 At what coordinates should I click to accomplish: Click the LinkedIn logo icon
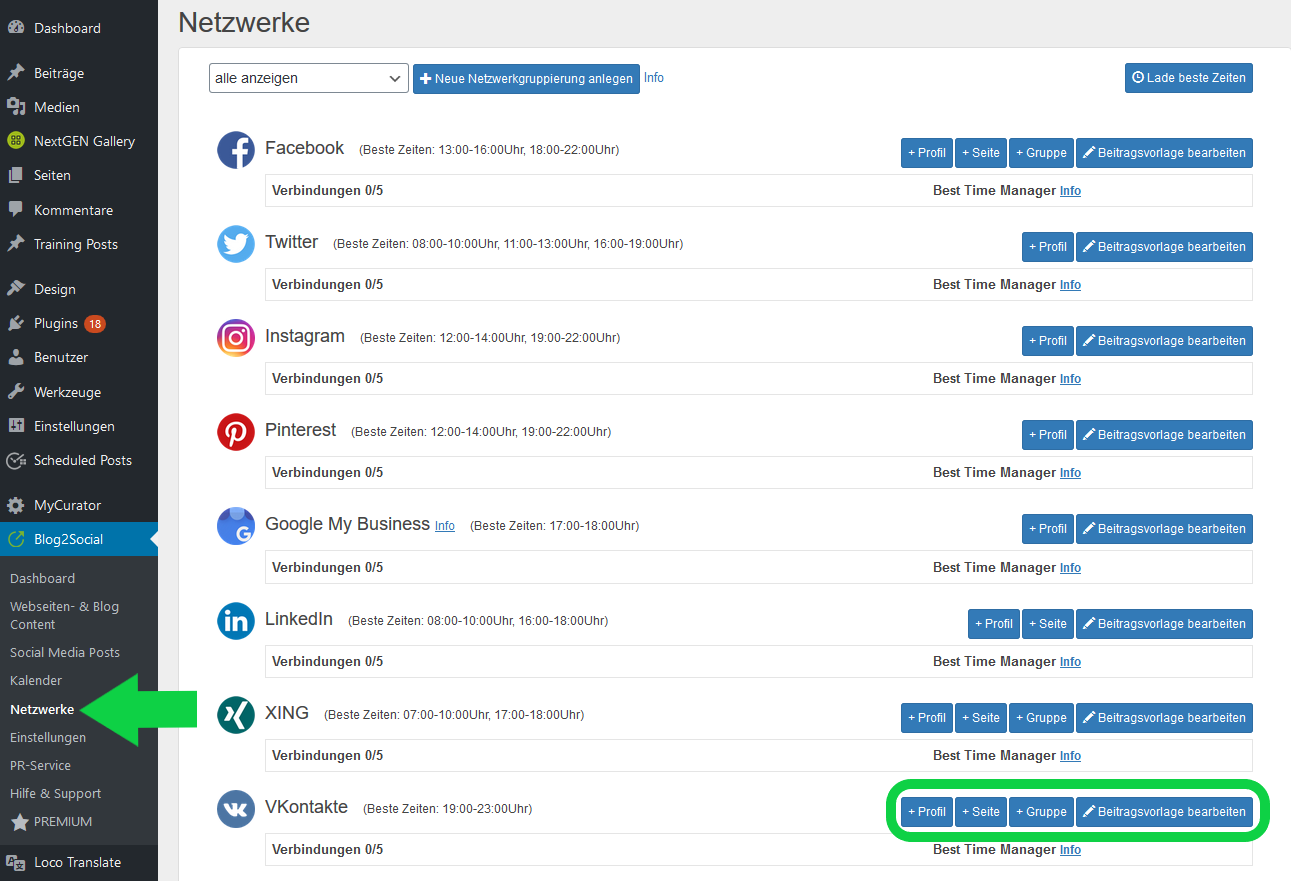236,621
